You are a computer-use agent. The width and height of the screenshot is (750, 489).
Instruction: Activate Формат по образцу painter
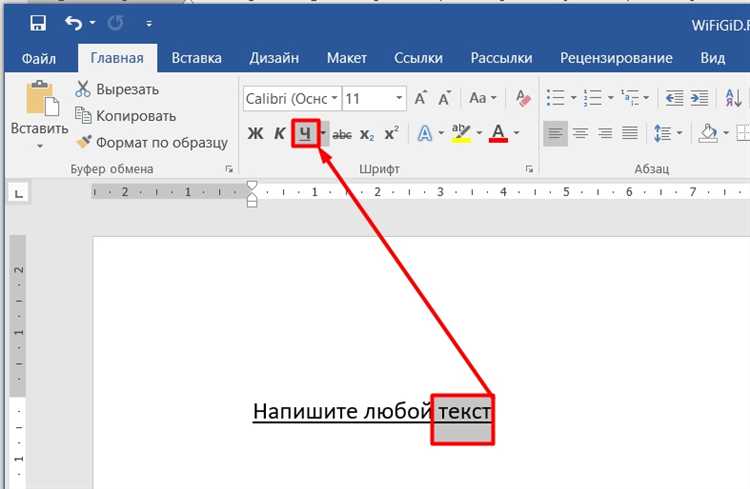pyautogui.click(x=152, y=143)
